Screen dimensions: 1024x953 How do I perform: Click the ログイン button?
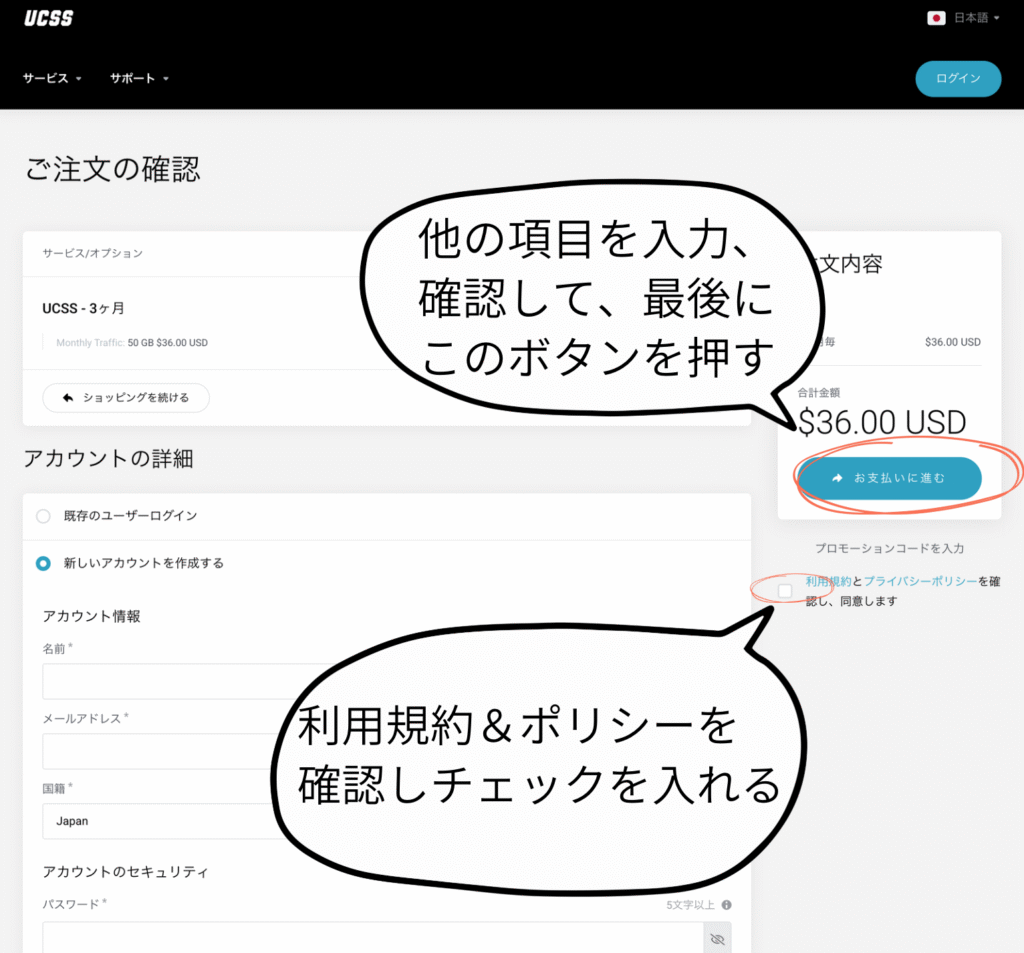(x=958, y=78)
